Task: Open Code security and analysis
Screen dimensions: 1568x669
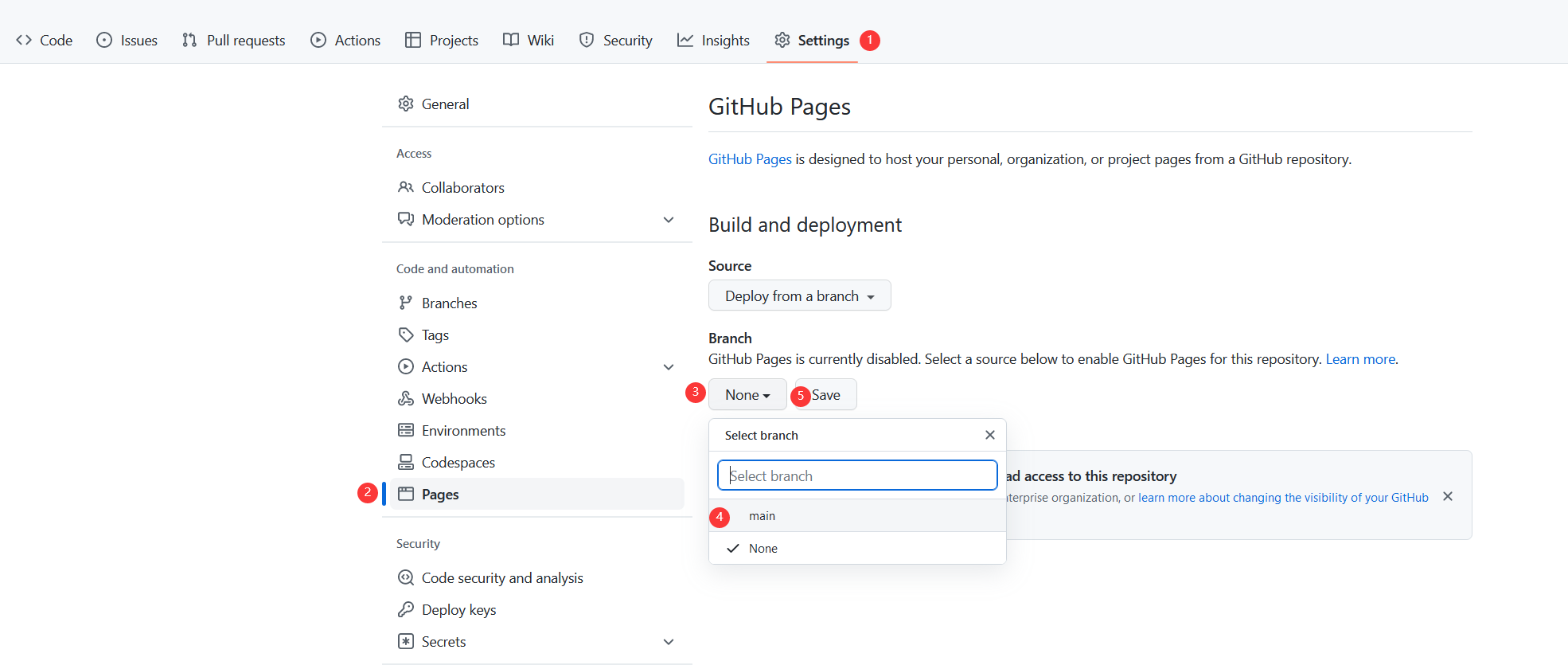Action: (537, 577)
